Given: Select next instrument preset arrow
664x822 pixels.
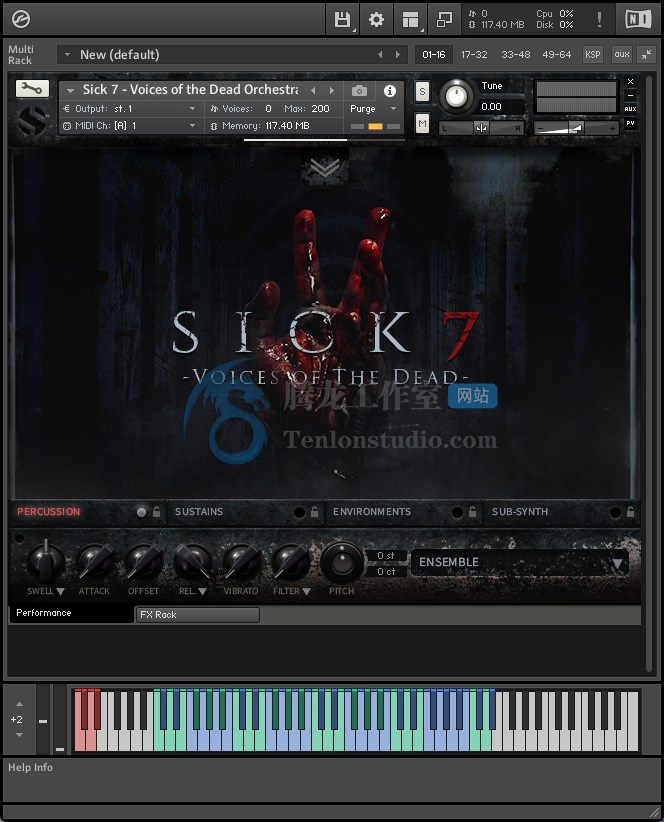Looking at the screenshot, I should point(332,91).
